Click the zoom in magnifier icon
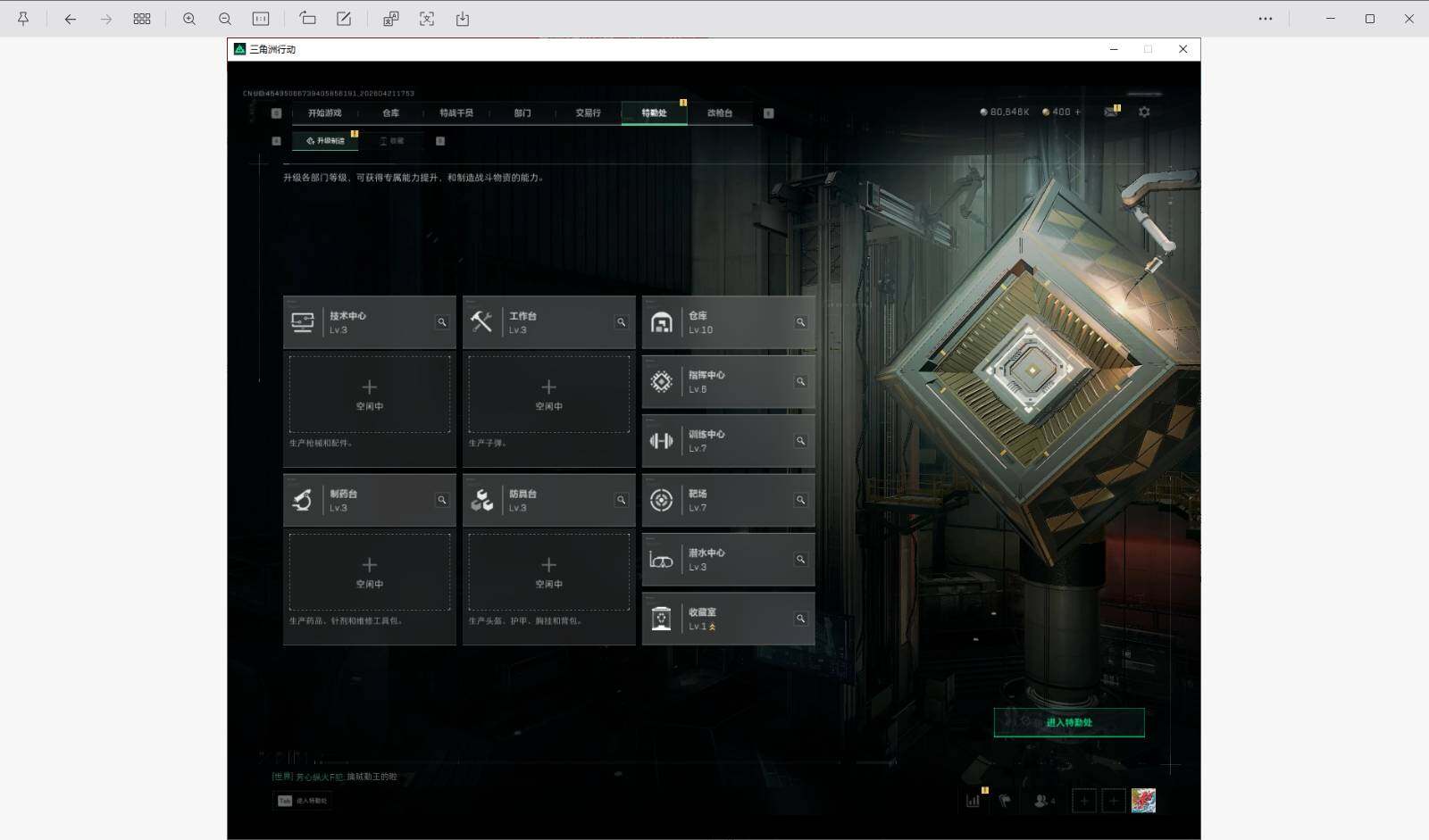 [x=189, y=19]
